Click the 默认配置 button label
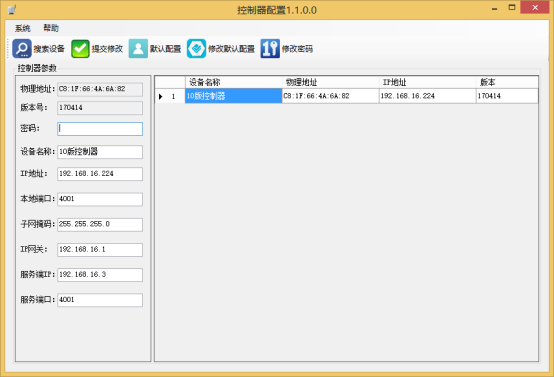554x377 pixels. 165,49
